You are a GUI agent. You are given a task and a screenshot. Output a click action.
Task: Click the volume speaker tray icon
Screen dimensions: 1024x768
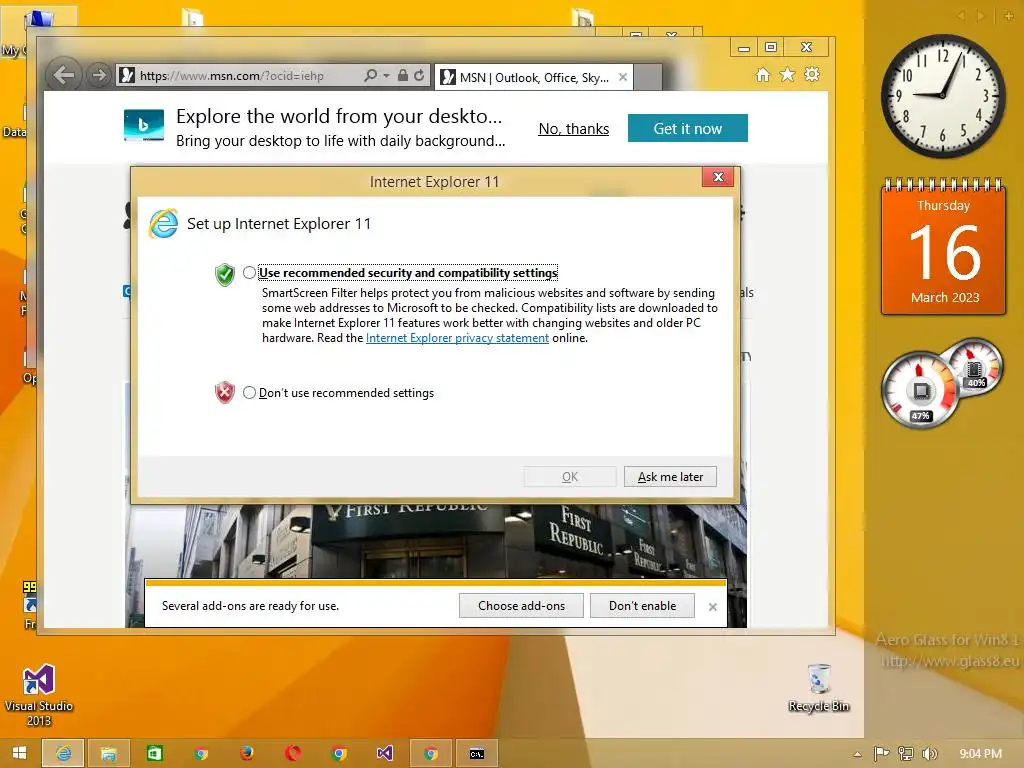point(930,754)
